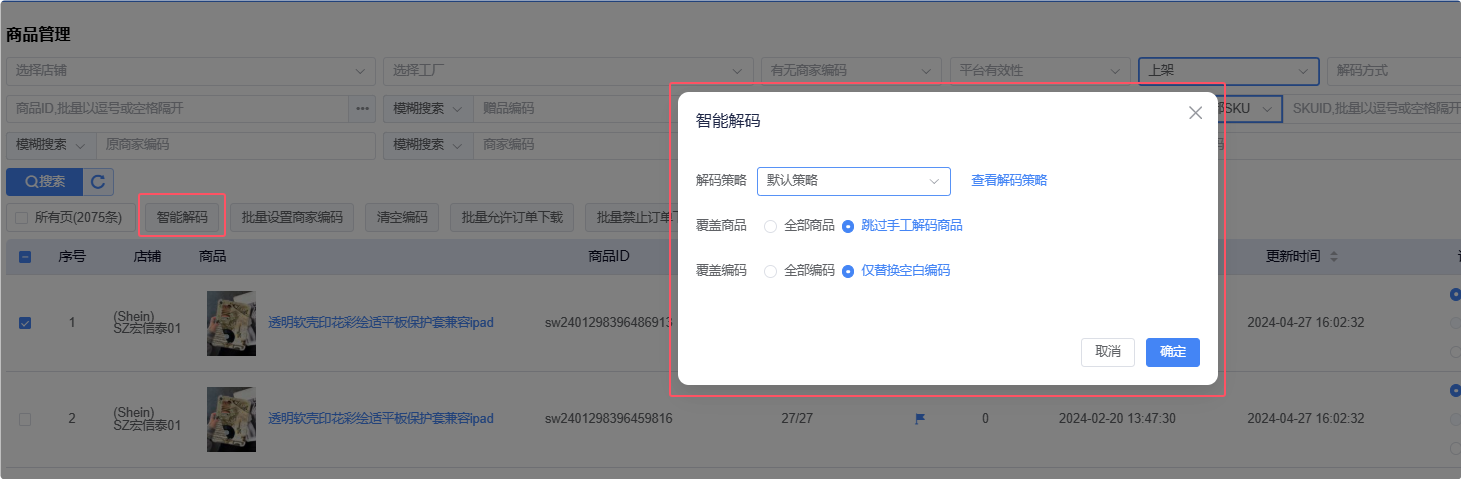Open the 选择店铺 dropdown

pyautogui.click(x=190, y=71)
